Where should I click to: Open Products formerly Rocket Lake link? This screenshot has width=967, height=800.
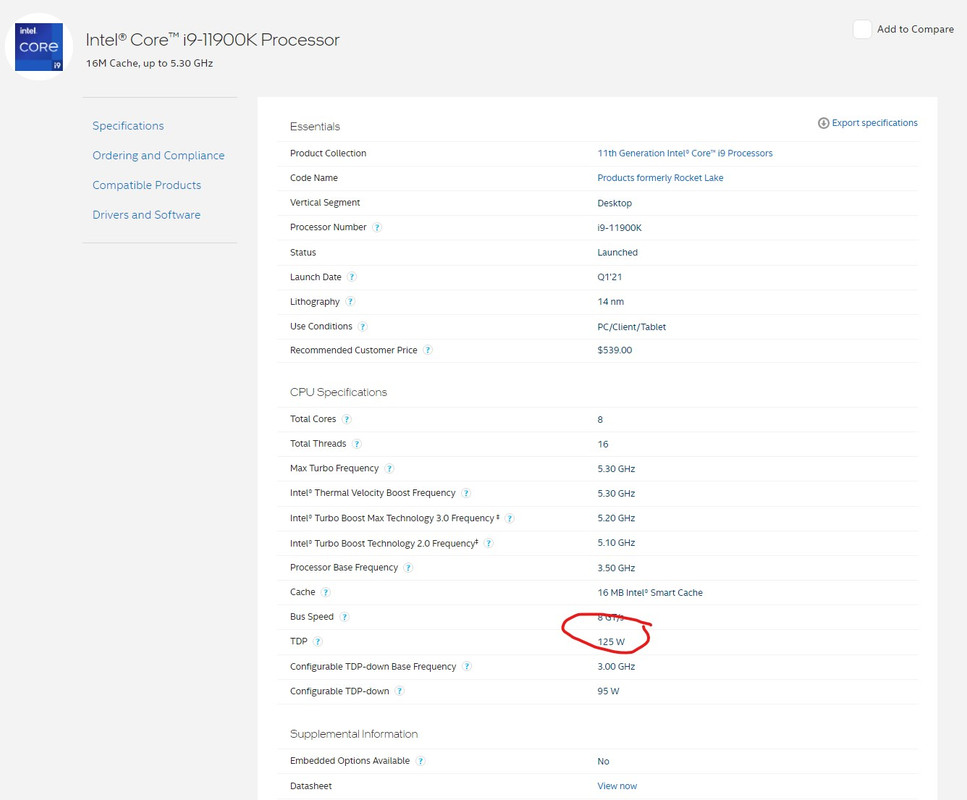660,178
